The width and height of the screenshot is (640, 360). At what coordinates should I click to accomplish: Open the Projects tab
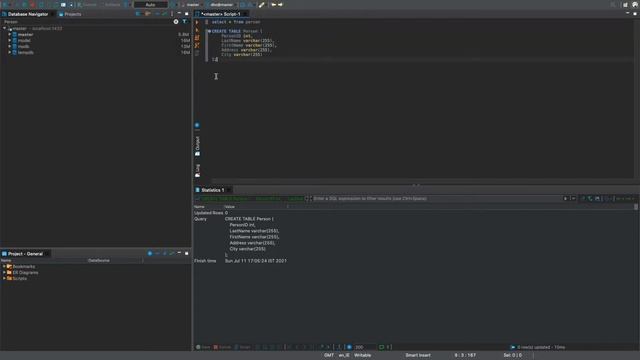coord(70,14)
